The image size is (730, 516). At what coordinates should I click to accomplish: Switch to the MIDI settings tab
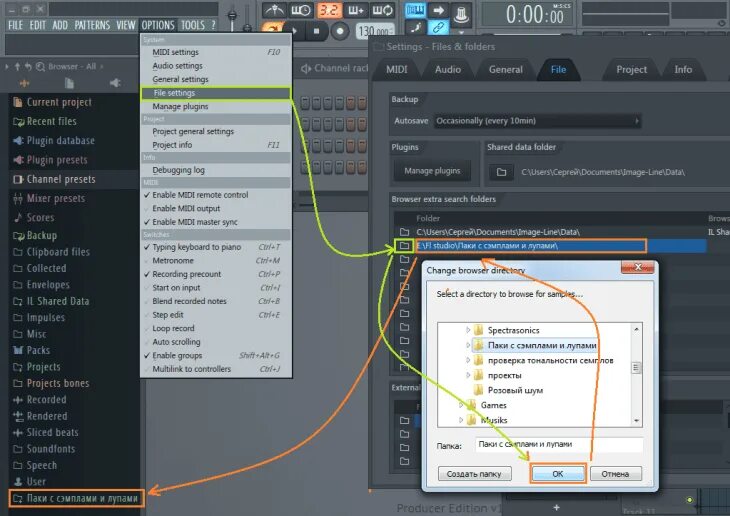coord(397,70)
